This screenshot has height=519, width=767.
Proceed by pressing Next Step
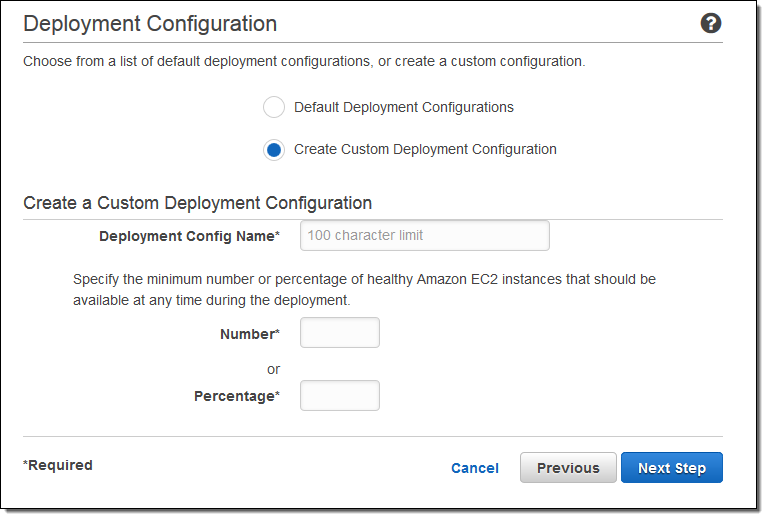pyautogui.click(x=672, y=468)
